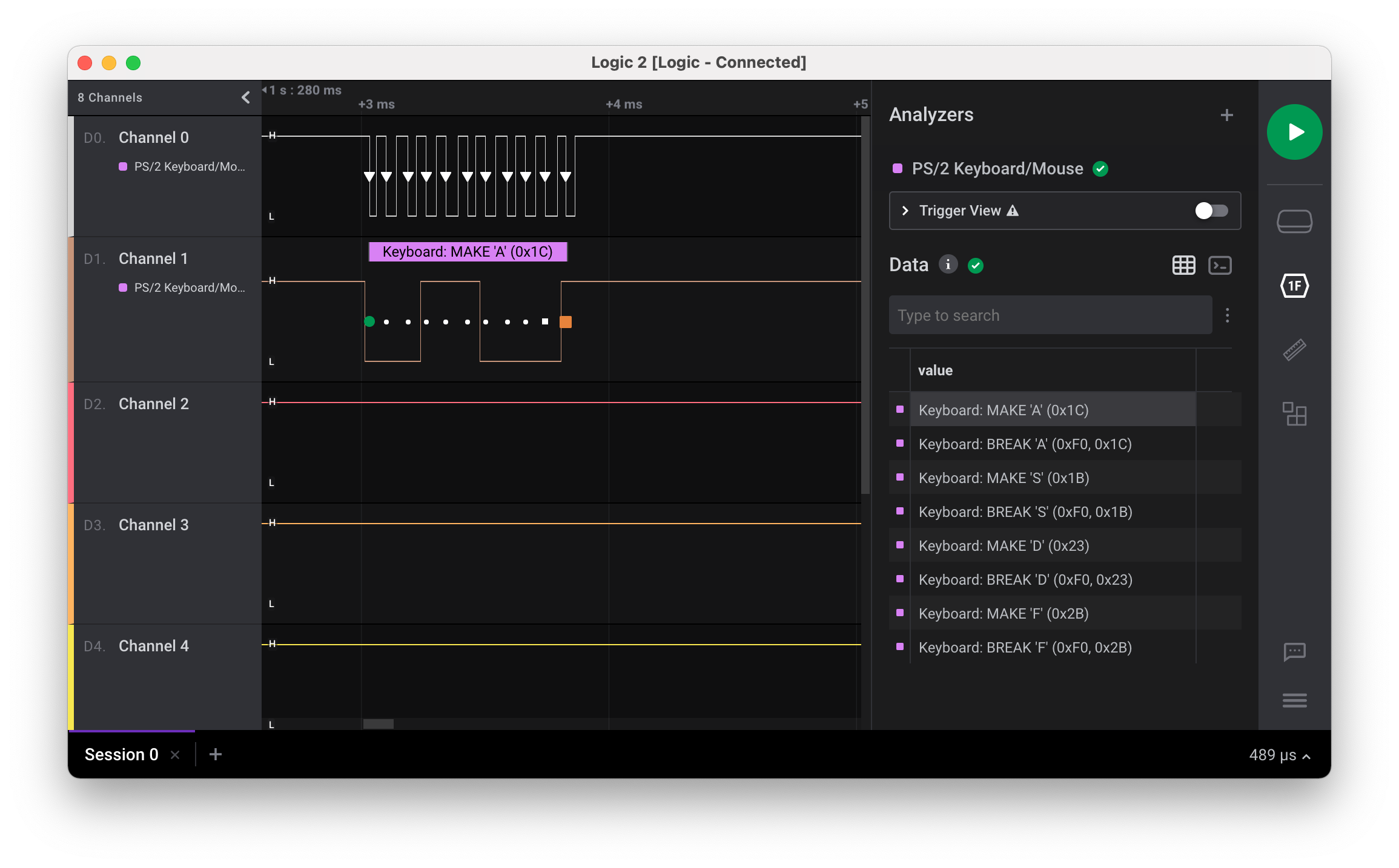Screen dimensions: 1399x868
Task: Click the macOS green fullscreen window button
Action: point(133,63)
